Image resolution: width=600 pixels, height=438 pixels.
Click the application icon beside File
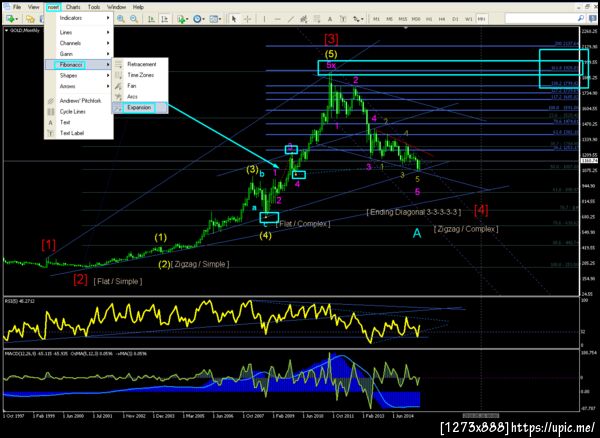(x=7, y=7)
